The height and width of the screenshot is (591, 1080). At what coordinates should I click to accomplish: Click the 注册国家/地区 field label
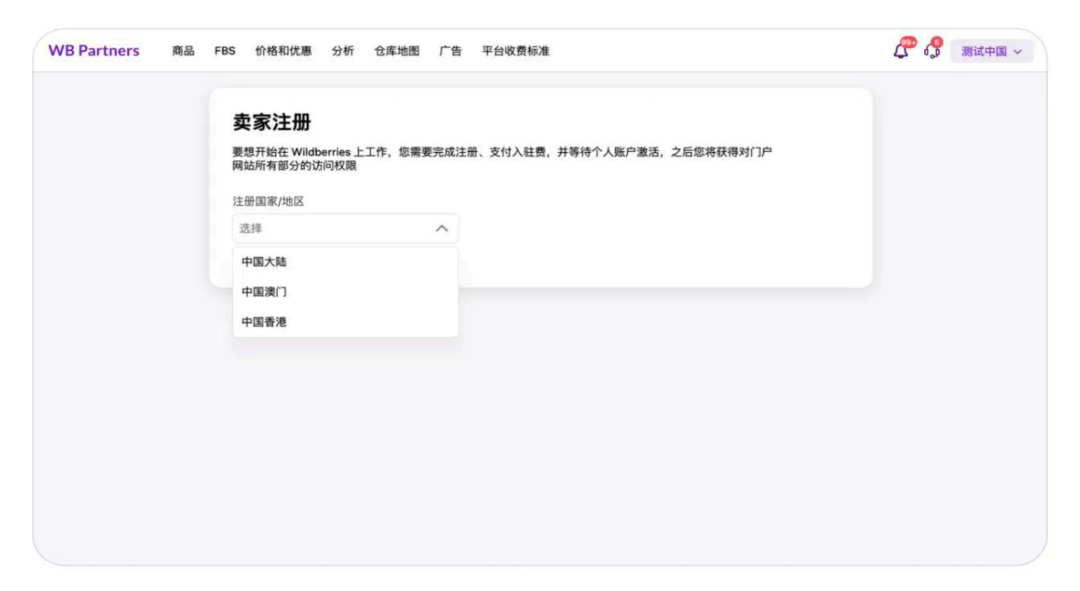point(268,201)
